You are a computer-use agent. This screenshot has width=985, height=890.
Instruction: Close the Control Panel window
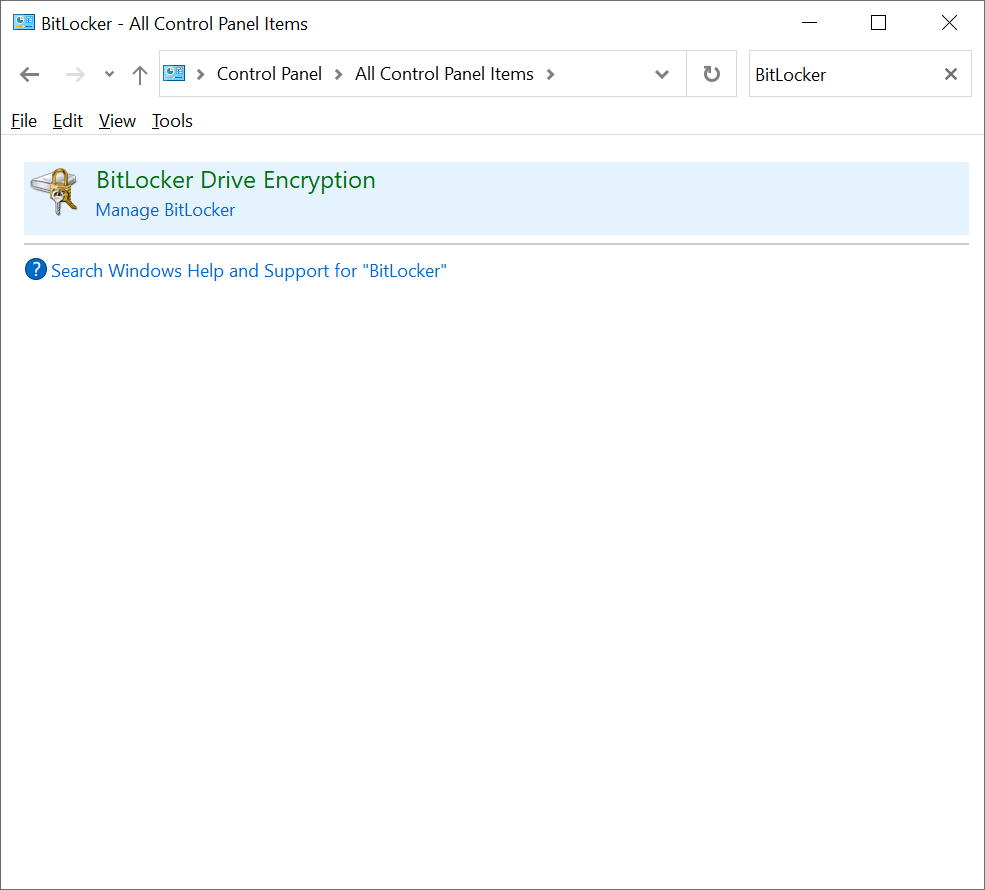coord(949,23)
